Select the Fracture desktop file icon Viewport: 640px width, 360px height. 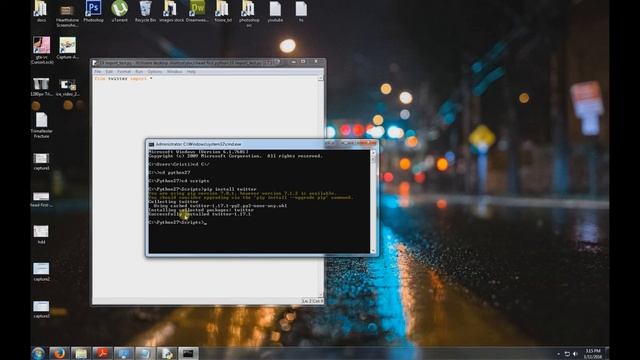(x=42, y=125)
